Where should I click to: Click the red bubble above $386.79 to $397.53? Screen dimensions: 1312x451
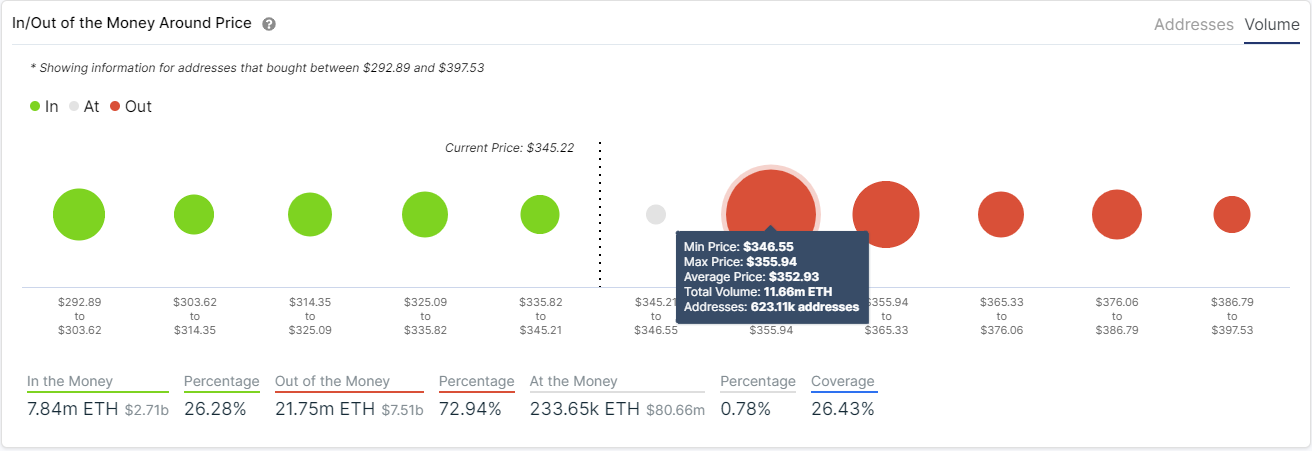[1232, 214]
